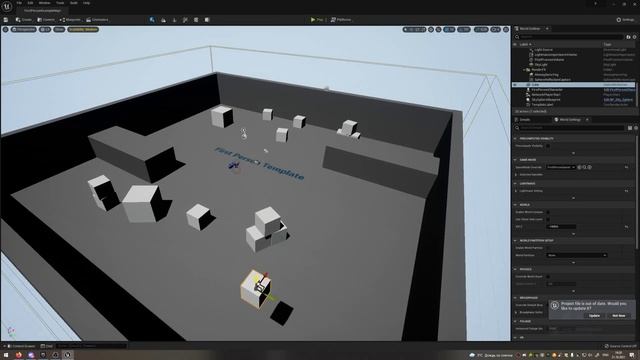The height and width of the screenshot is (360, 640).
Task: Maximize viewport using corner icon
Action: [506, 29]
